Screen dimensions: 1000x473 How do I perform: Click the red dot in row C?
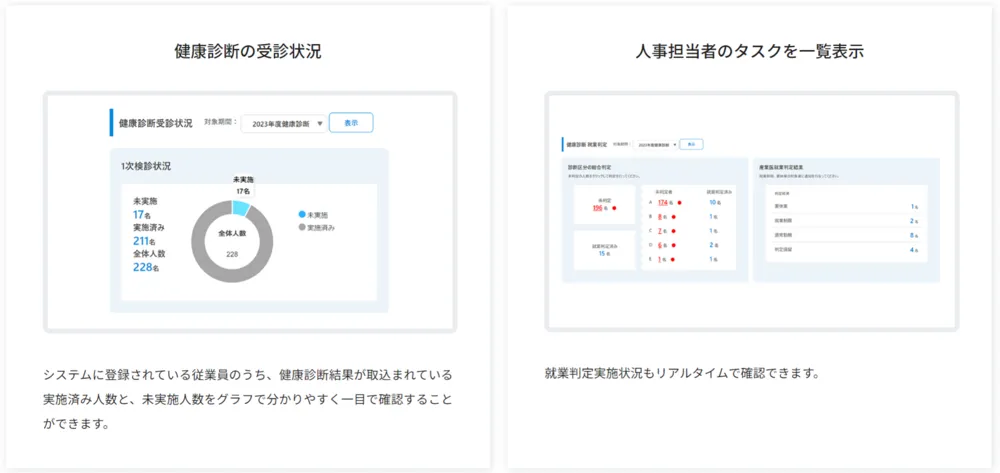(x=673, y=231)
